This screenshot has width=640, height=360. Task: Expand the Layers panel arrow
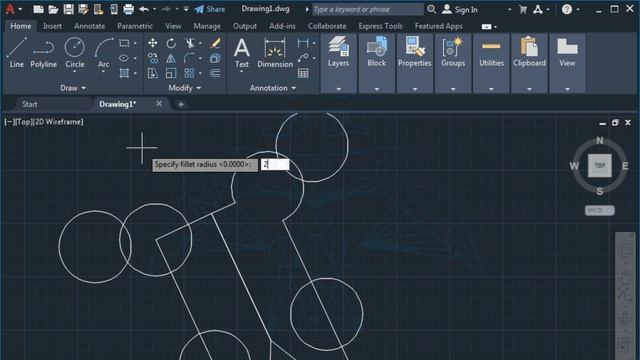click(338, 89)
